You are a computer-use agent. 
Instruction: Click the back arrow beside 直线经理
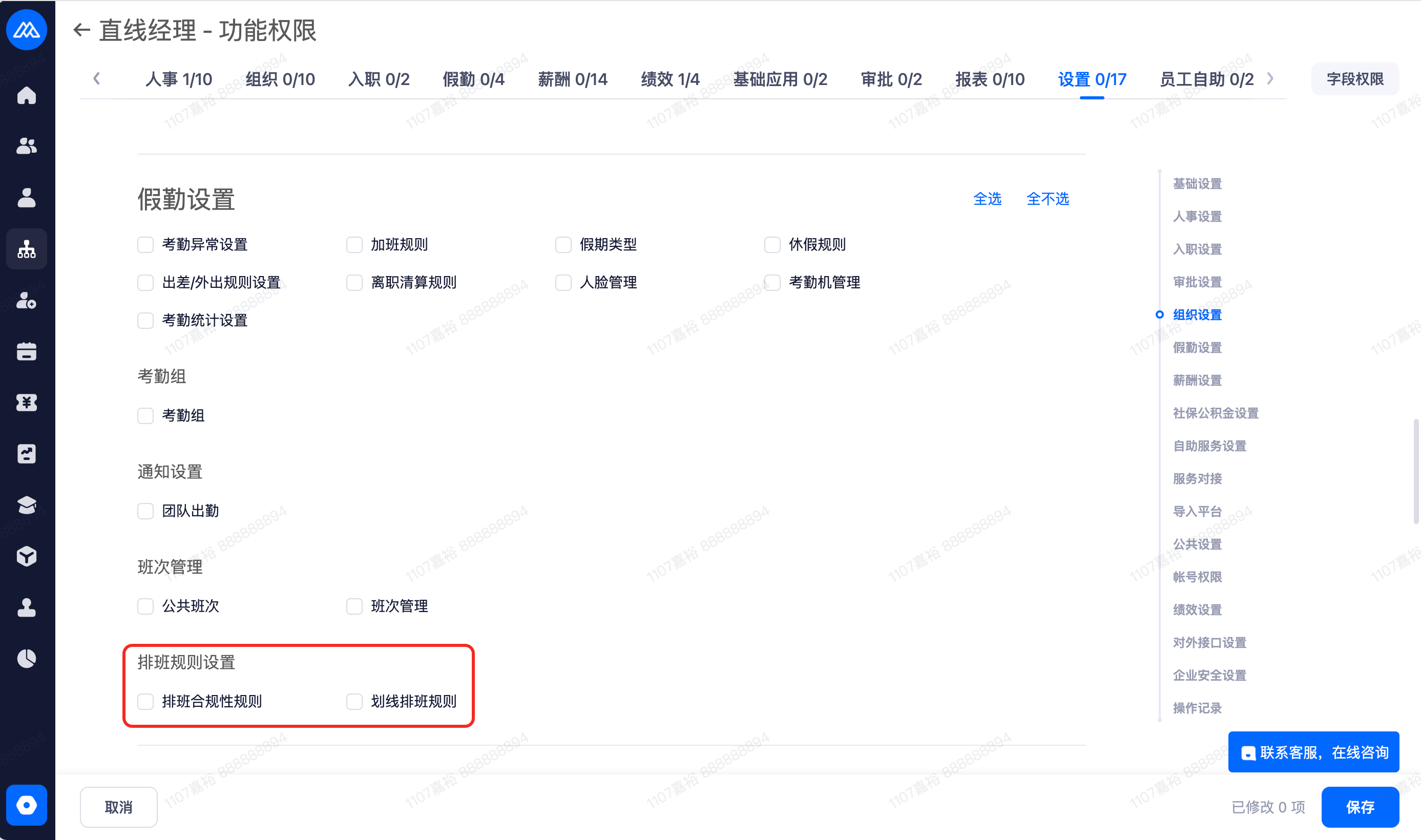tap(81, 30)
